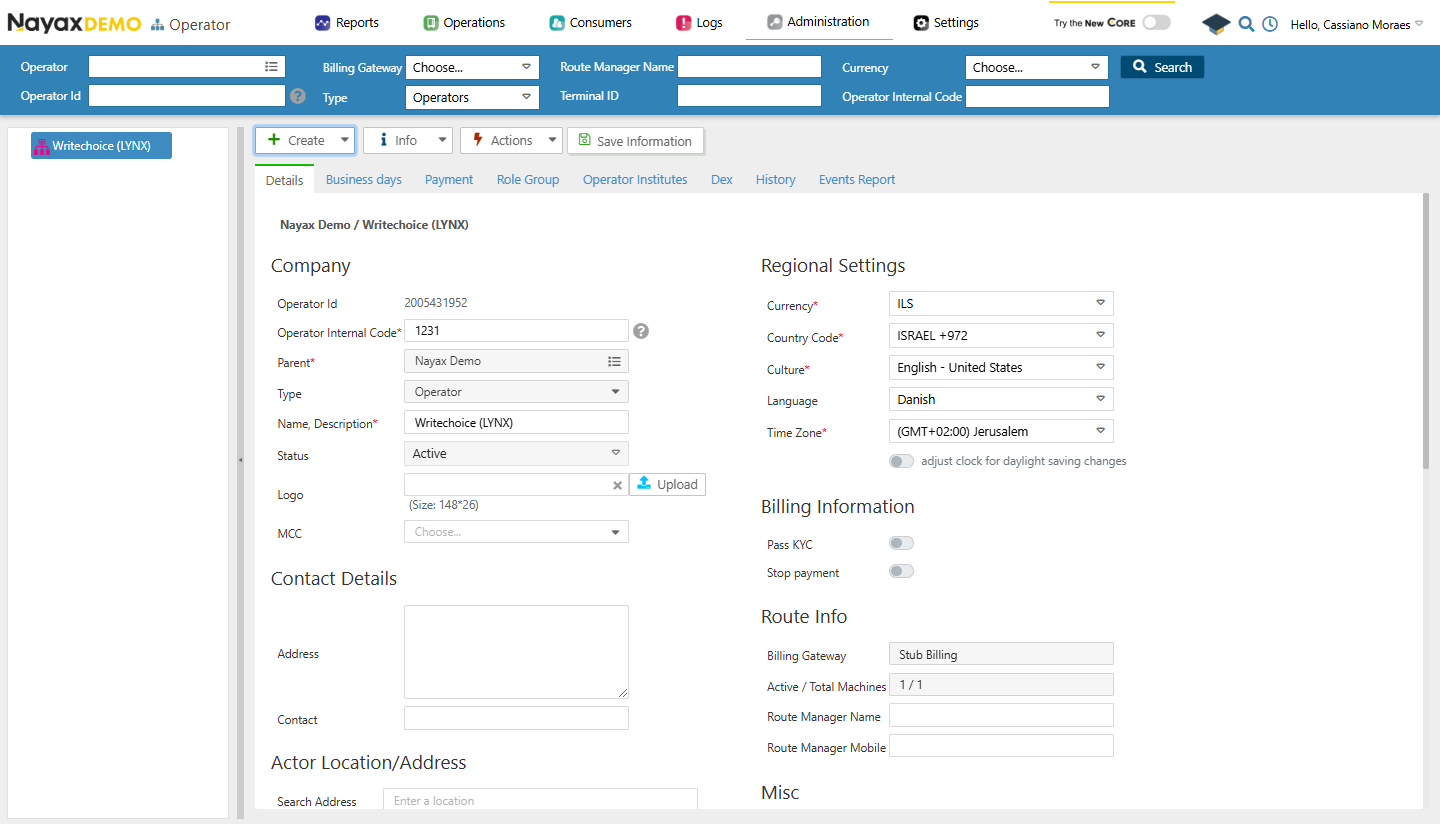1440x824 pixels.
Task: Clear the Logo field with X icon
Action: [x=618, y=485]
